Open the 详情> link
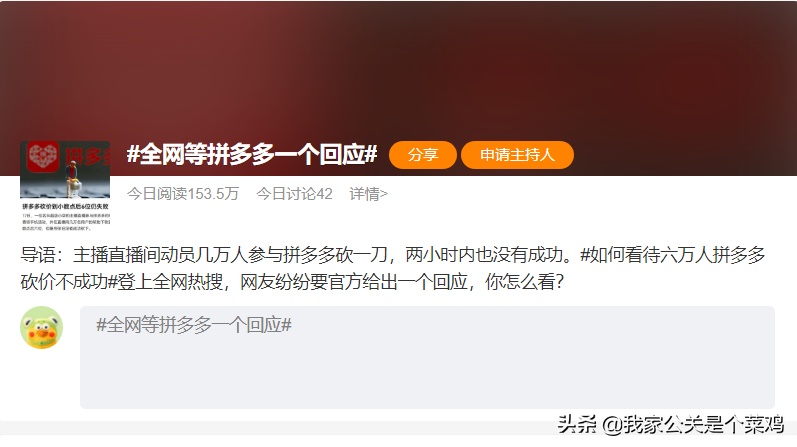The width and height of the screenshot is (797, 447). tap(369, 194)
